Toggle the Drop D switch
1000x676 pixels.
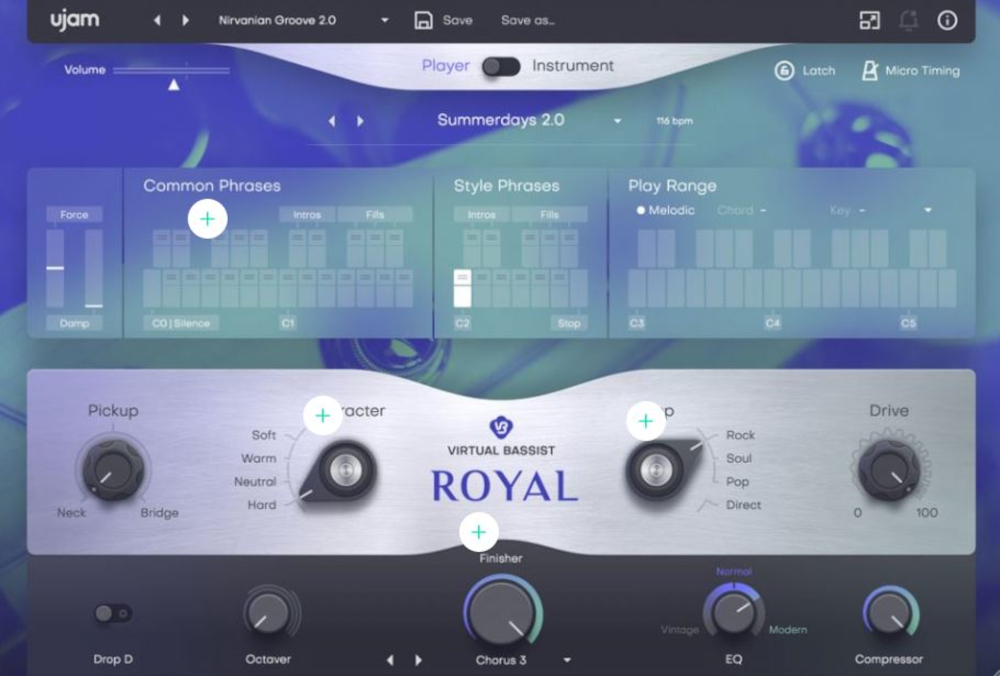click(113, 614)
